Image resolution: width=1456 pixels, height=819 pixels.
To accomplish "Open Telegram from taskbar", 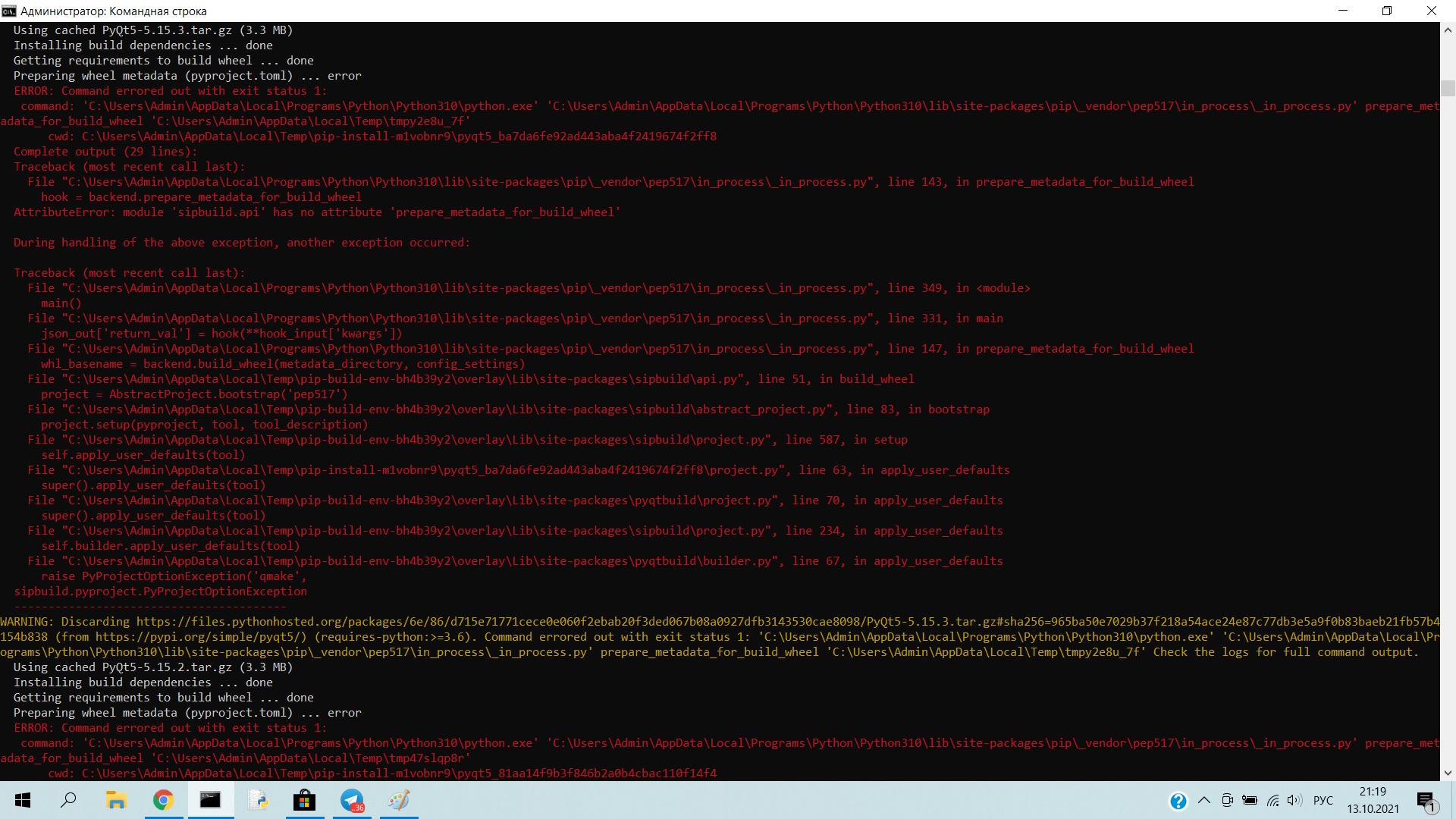I will click(x=352, y=800).
